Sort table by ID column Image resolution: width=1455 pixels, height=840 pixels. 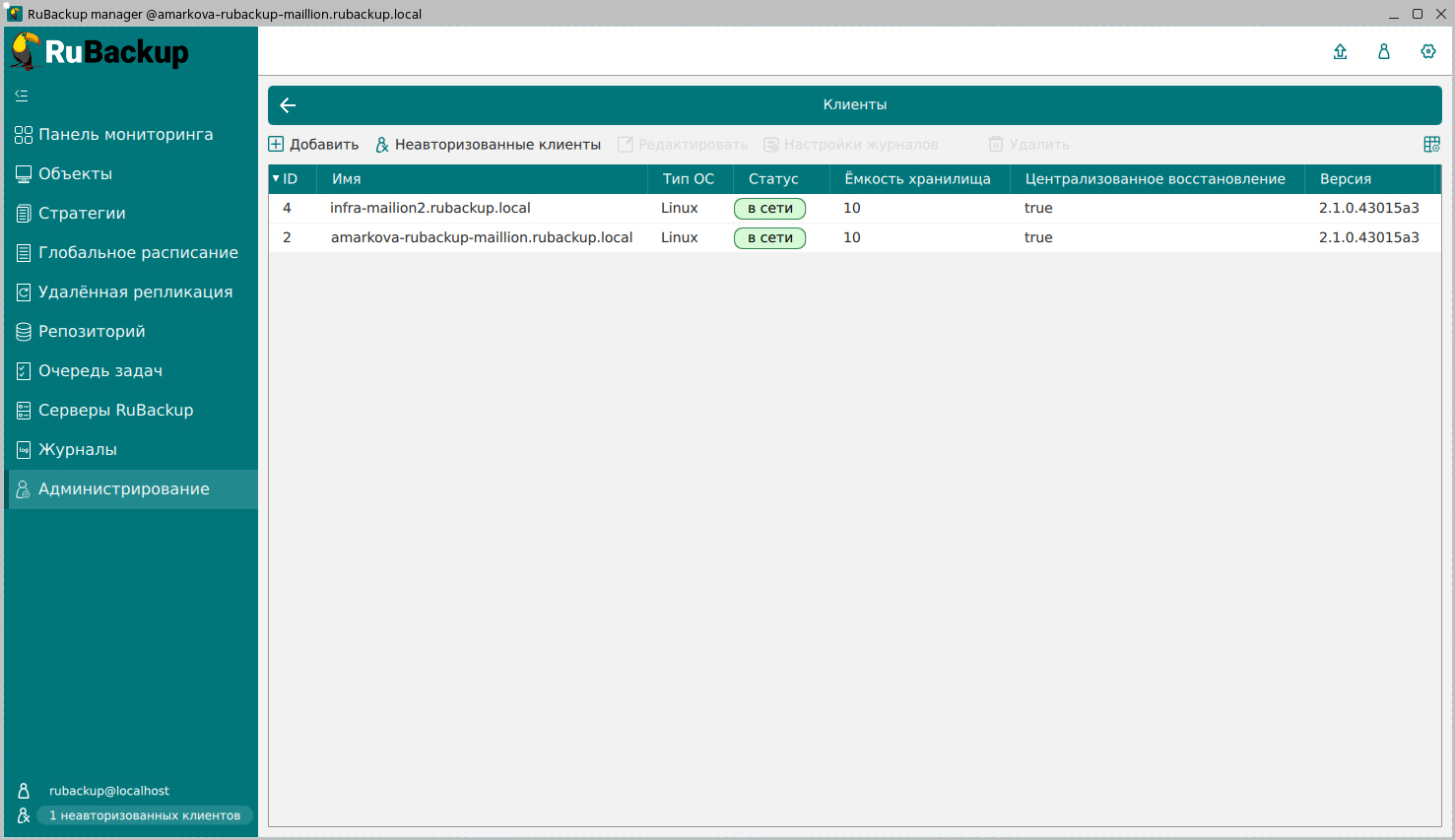pyautogui.click(x=290, y=179)
